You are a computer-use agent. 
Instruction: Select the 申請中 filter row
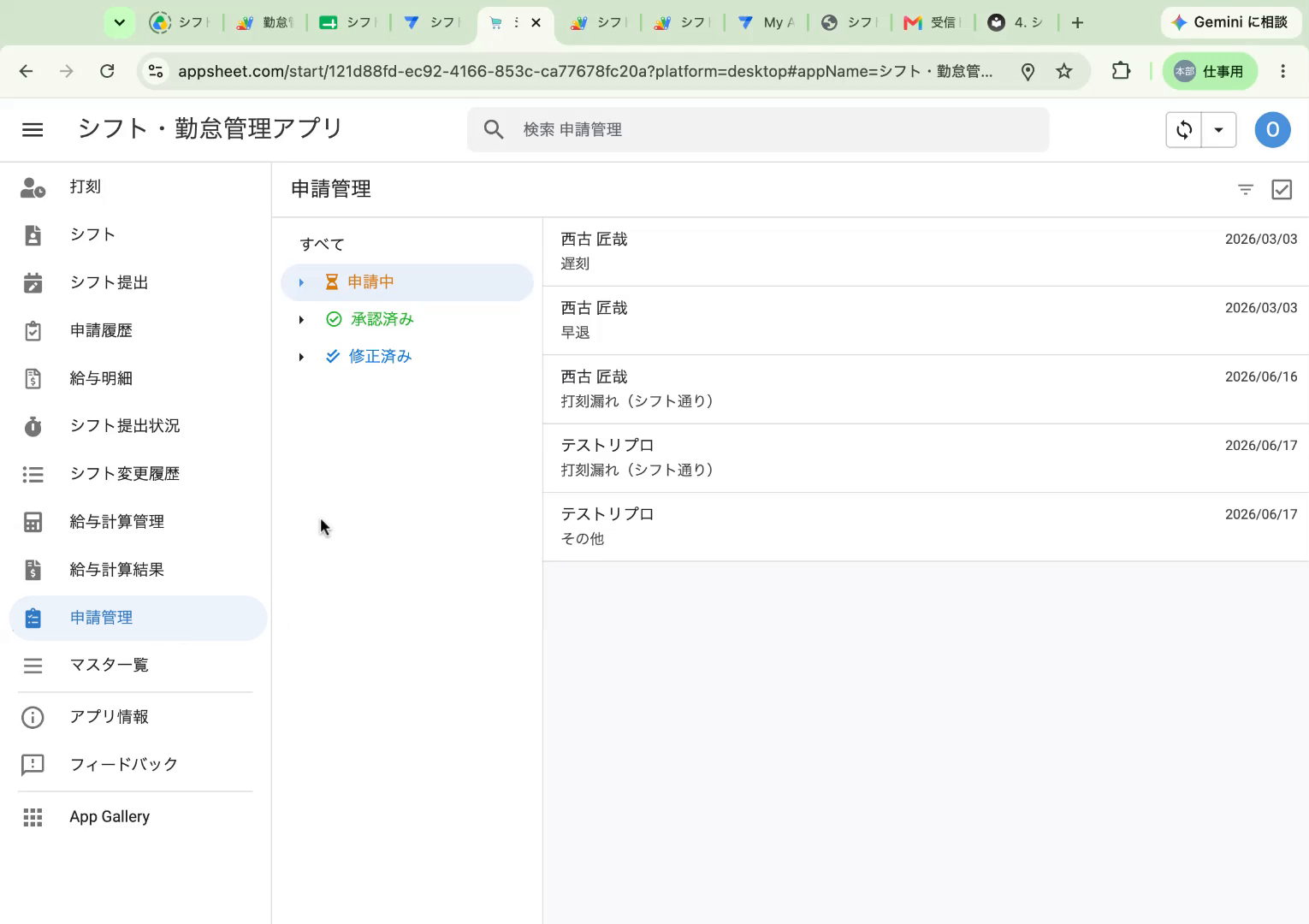(x=407, y=282)
